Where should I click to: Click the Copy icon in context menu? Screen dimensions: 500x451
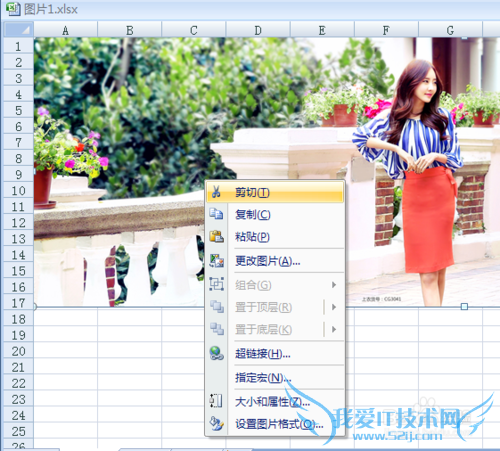(216, 214)
